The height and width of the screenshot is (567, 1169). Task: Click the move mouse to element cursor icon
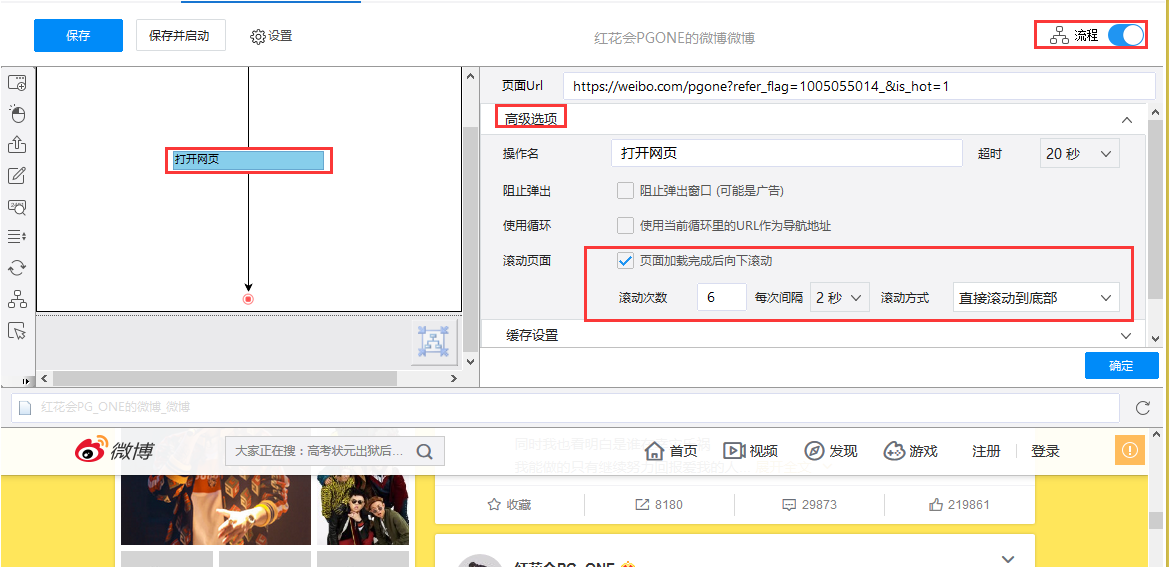click(x=16, y=330)
